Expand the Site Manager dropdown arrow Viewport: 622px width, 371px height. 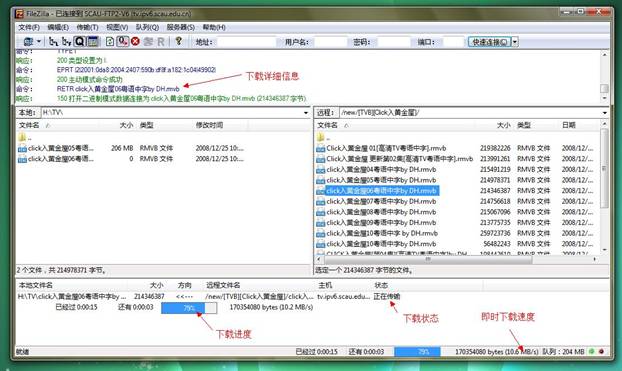click(39, 41)
